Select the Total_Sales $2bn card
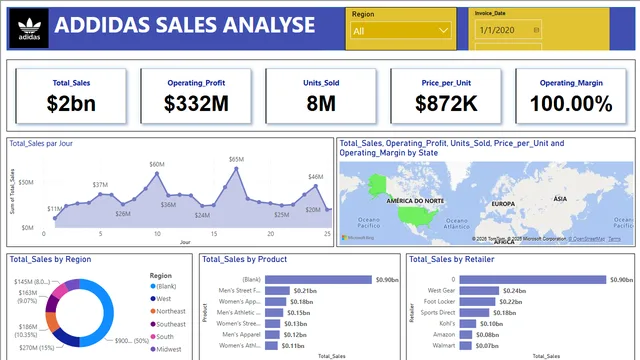The width and height of the screenshot is (640, 360). pos(71,96)
